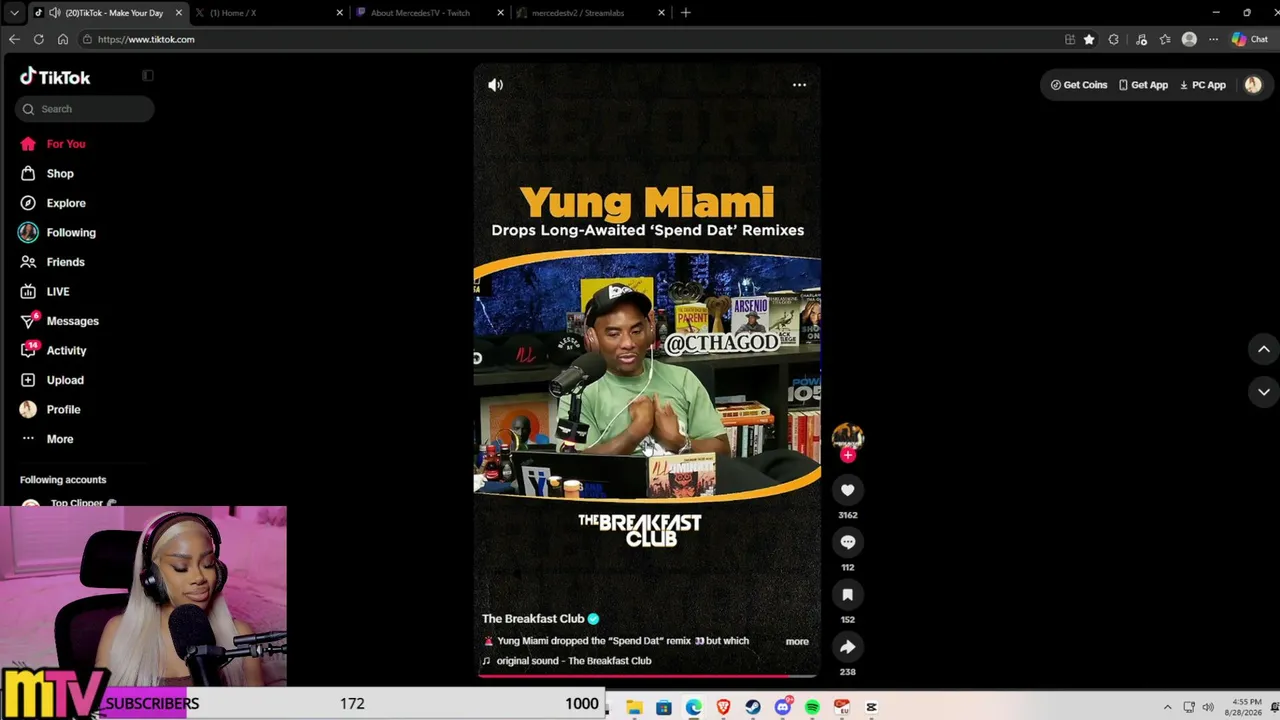This screenshot has height=720, width=1280.
Task: Click the Get Coins button
Action: click(1079, 85)
